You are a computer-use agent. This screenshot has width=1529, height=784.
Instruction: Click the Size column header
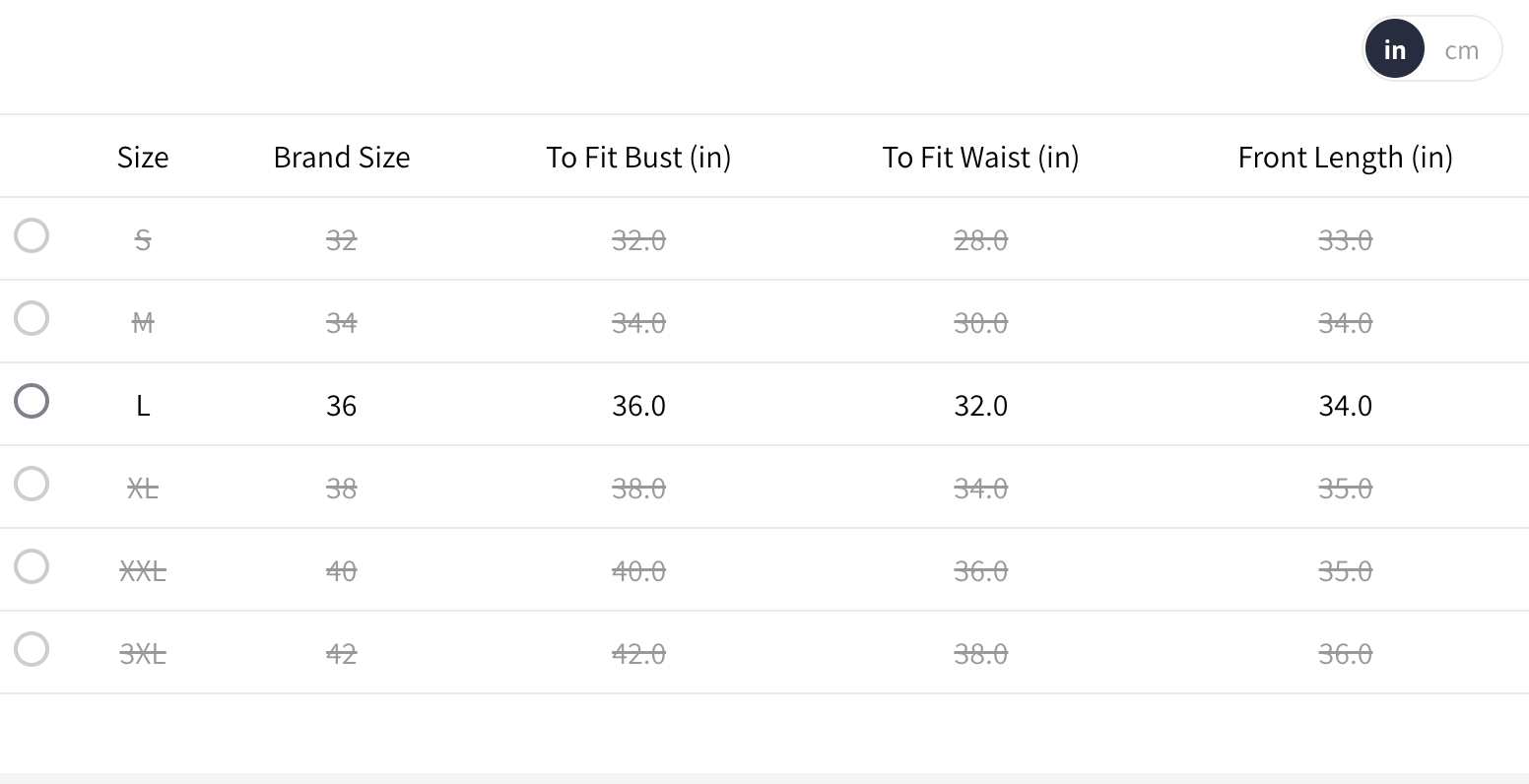pos(143,158)
